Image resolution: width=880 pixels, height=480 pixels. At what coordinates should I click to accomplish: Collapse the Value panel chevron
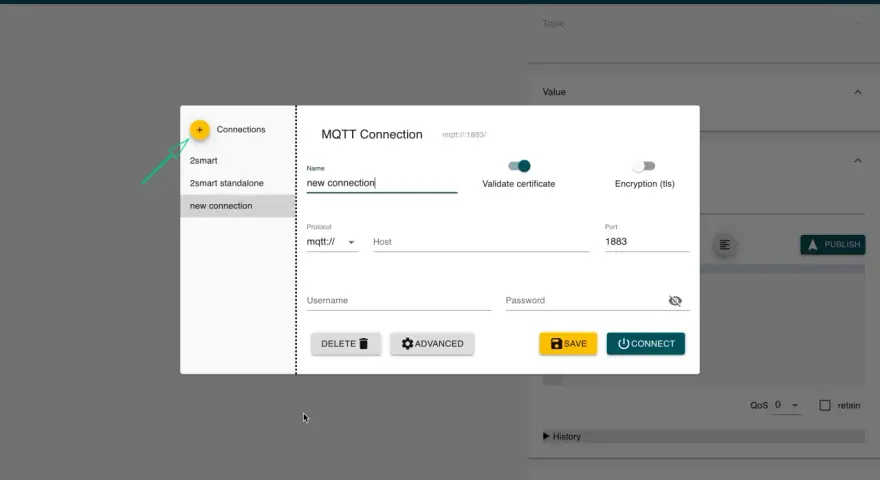(x=858, y=92)
